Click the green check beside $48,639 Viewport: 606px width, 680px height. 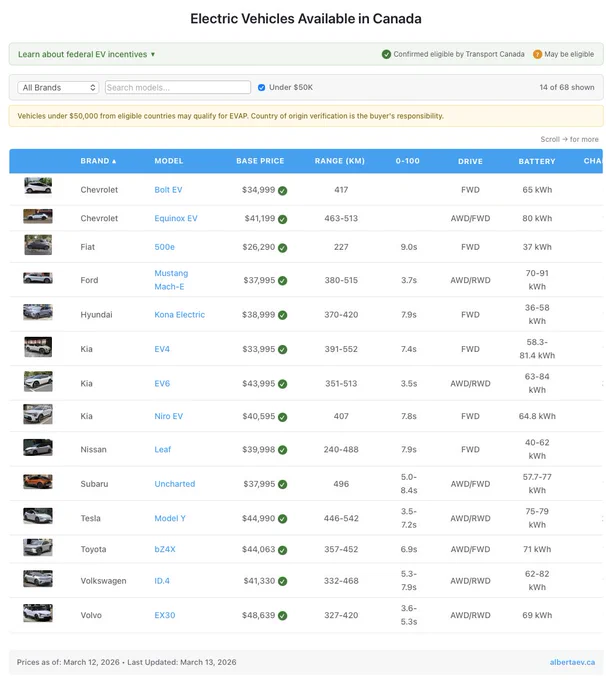282,615
